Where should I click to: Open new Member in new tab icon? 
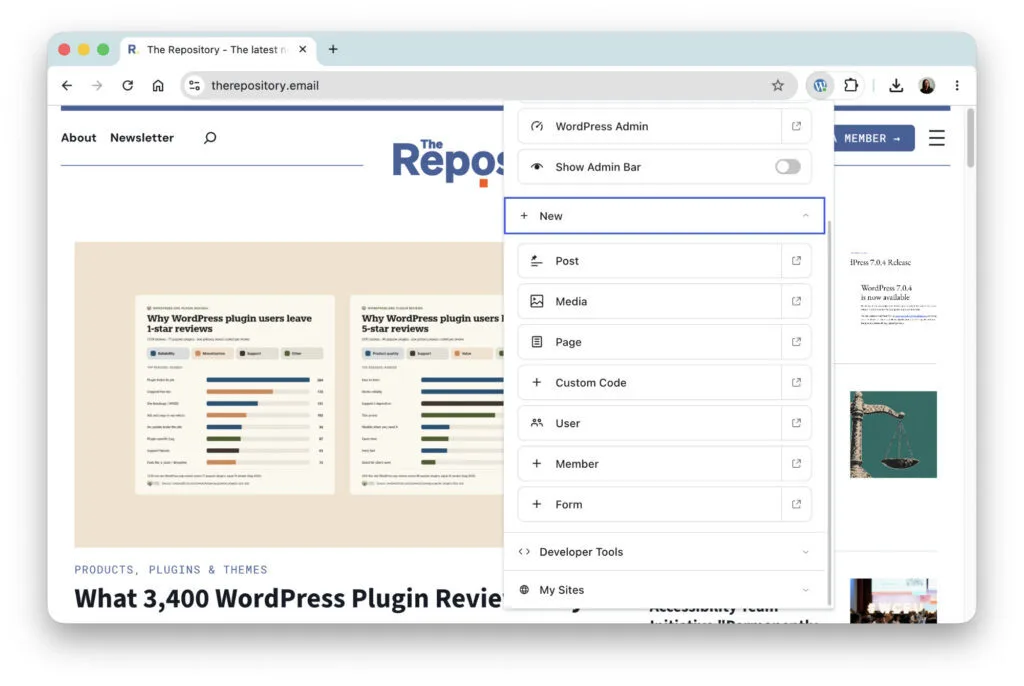796,463
